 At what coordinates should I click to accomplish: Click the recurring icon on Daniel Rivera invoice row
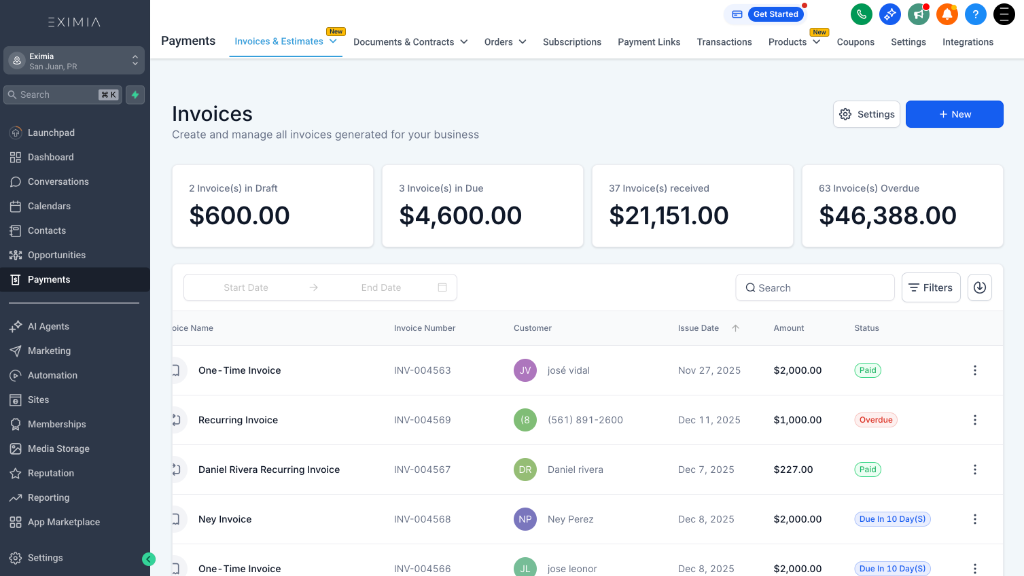point(176,469)
